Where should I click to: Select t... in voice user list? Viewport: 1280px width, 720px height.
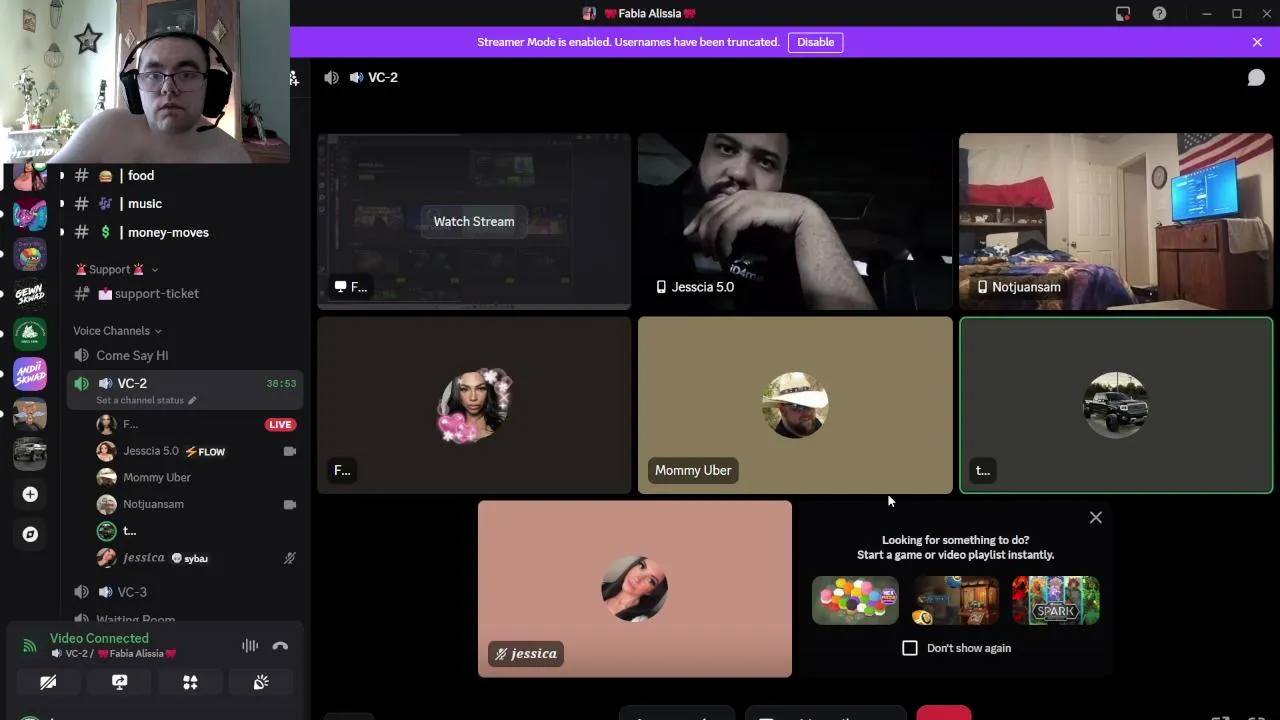click(195, 531)
